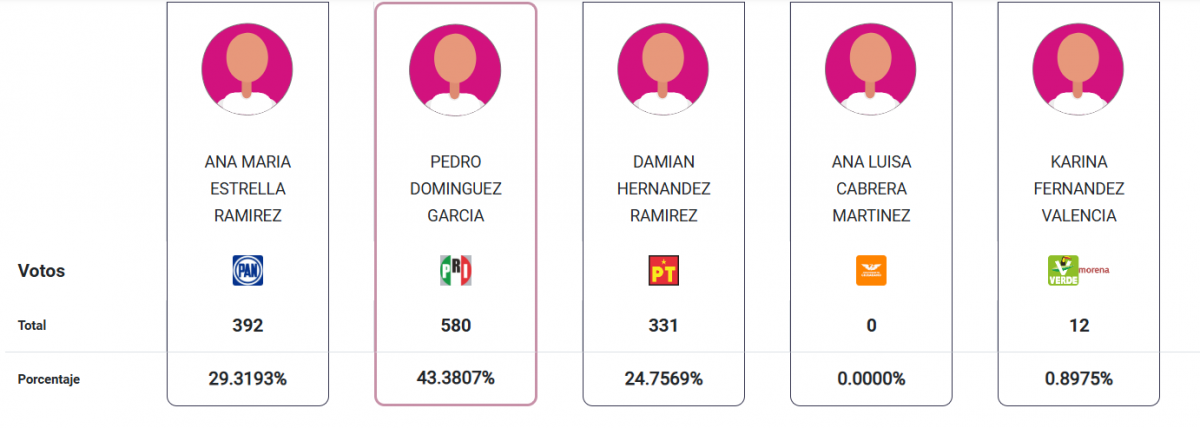Click the Verde Morena coalition logo
Viewport: 1200px width, 428px height.
[x=1077, y=270]
